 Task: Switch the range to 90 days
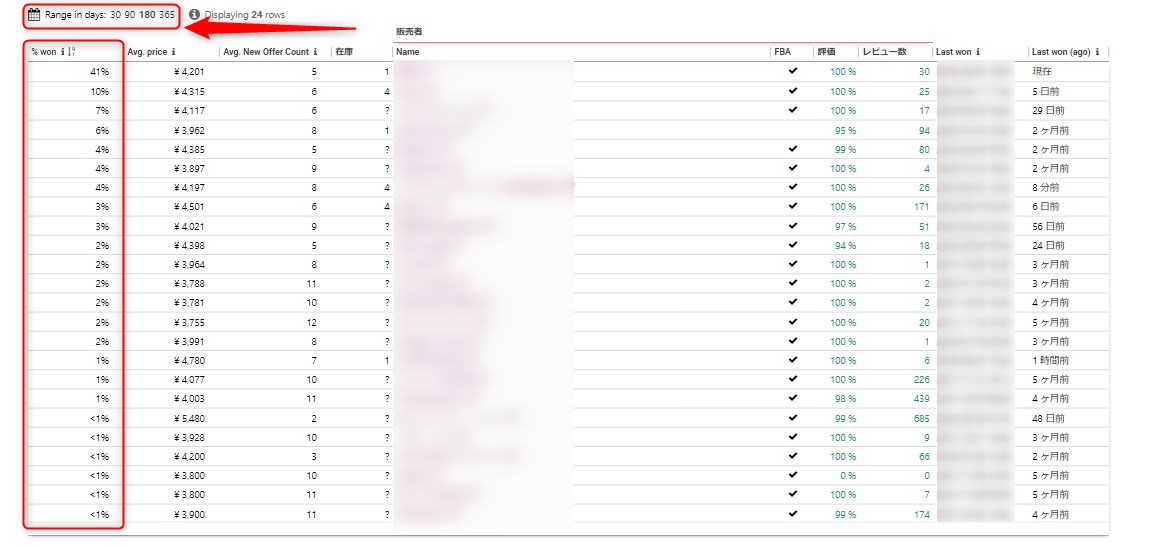click(x=130, y=15)
